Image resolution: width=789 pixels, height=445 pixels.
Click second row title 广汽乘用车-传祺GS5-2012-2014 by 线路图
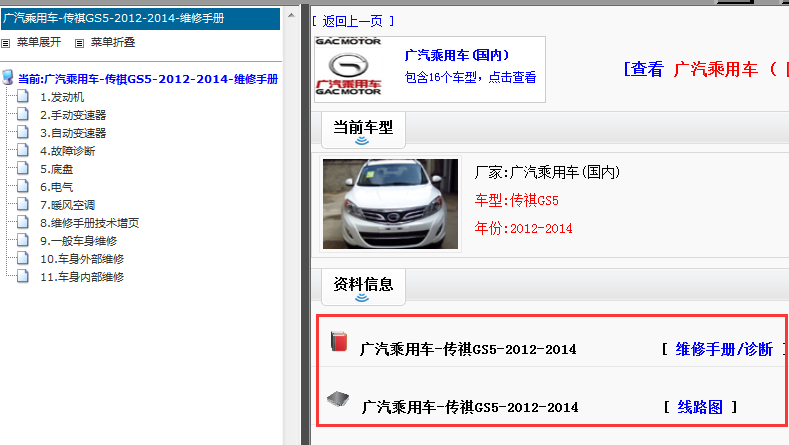[470, 407]
